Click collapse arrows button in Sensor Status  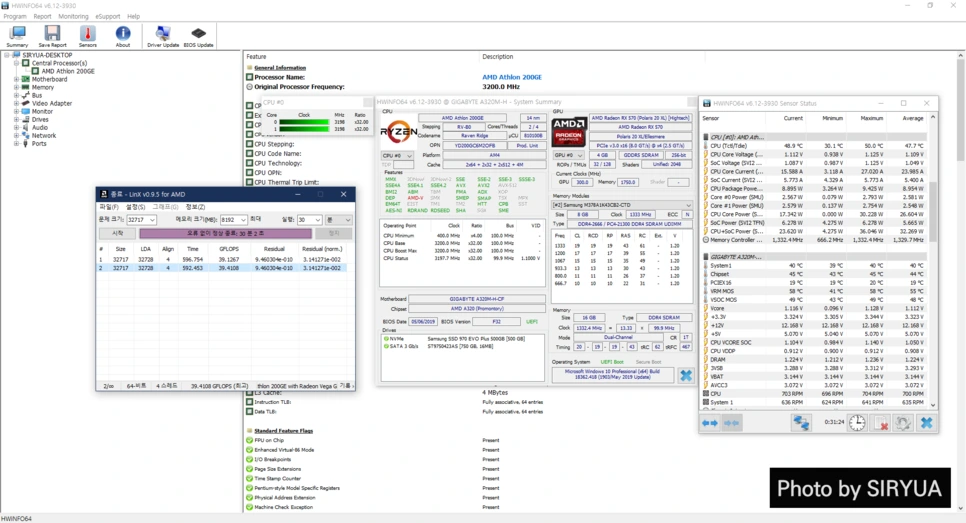[x=731, y=423]
